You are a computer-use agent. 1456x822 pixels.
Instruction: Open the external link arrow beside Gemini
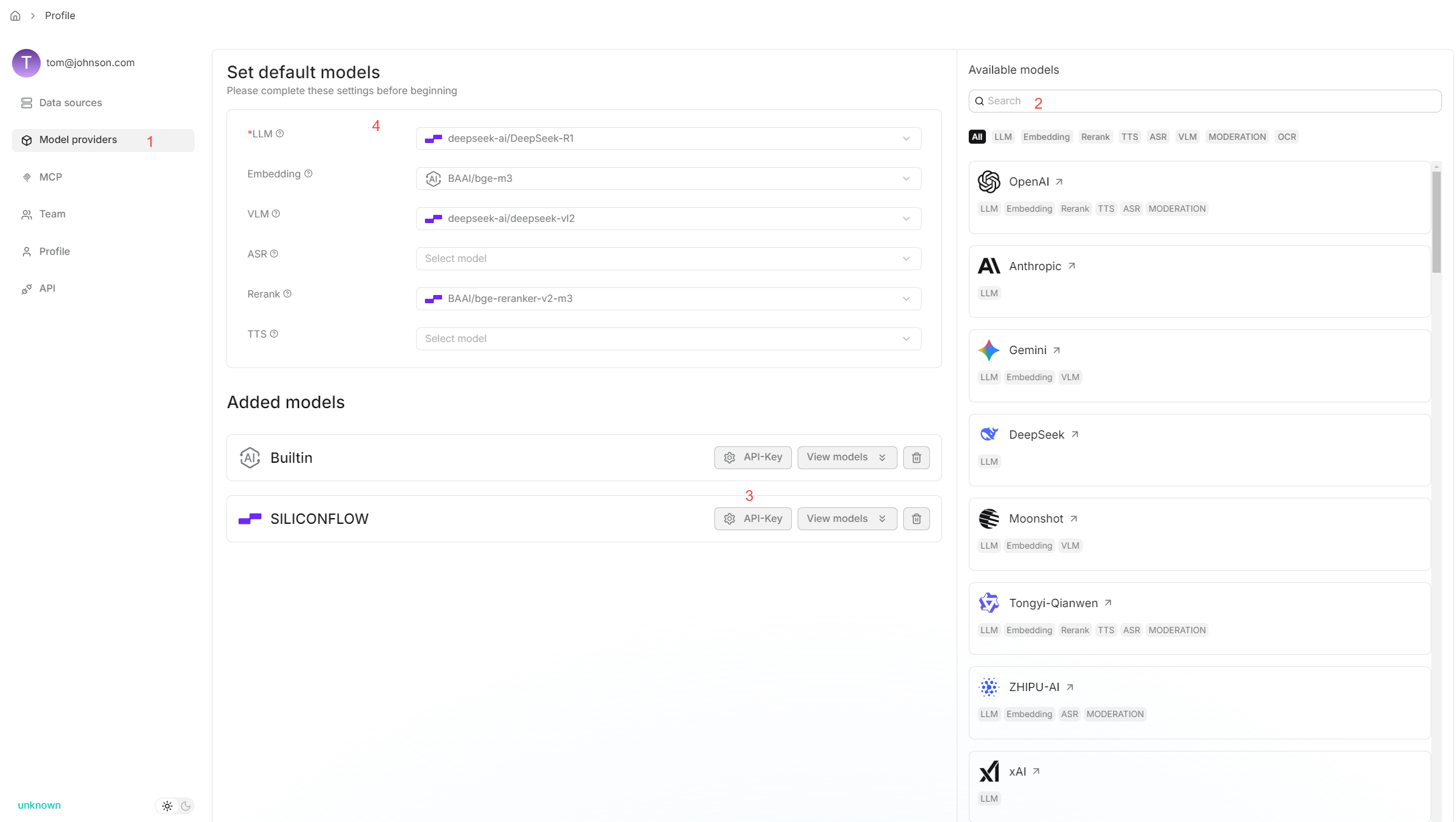coord(1057,350)
